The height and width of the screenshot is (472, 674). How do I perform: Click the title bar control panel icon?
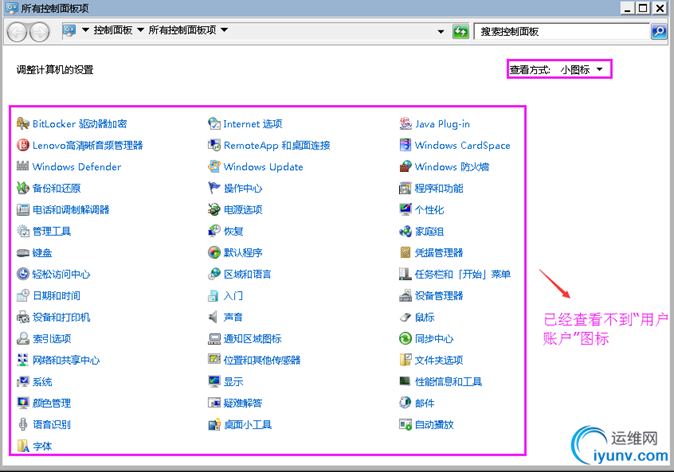coord(12,8)
